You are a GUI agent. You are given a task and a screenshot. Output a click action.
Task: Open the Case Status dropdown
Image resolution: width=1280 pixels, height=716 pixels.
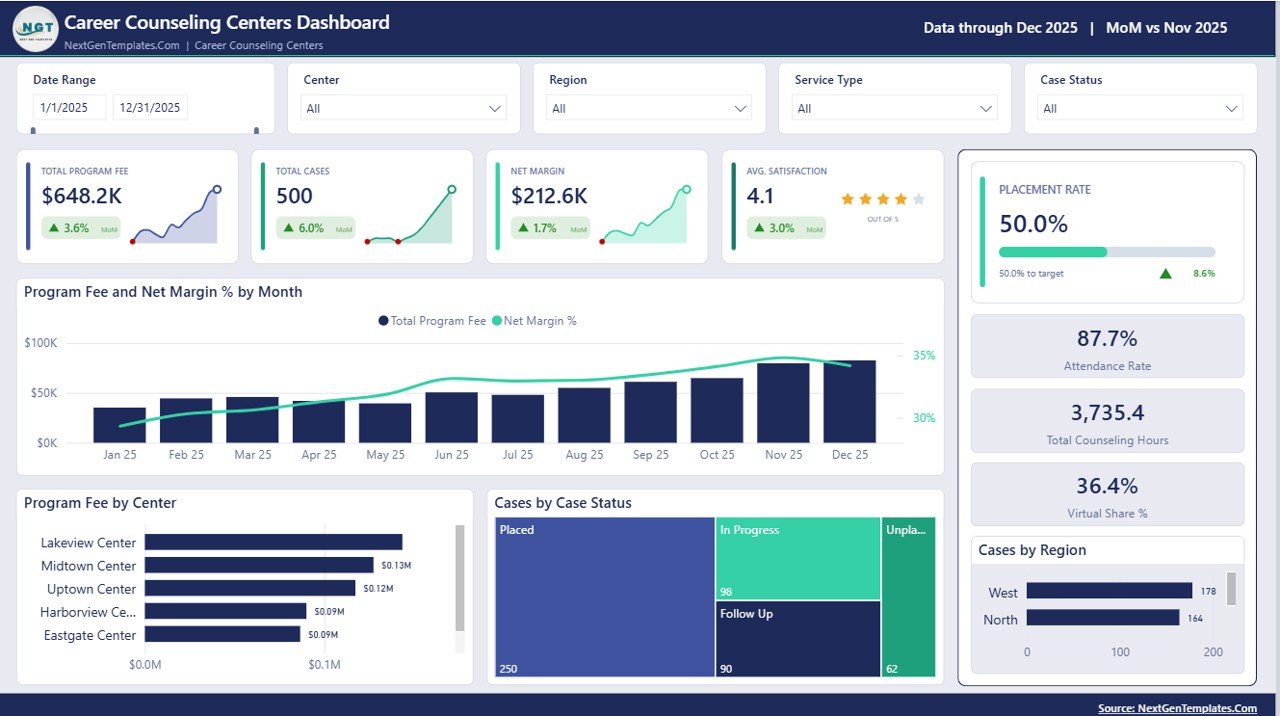(1141, 108)
